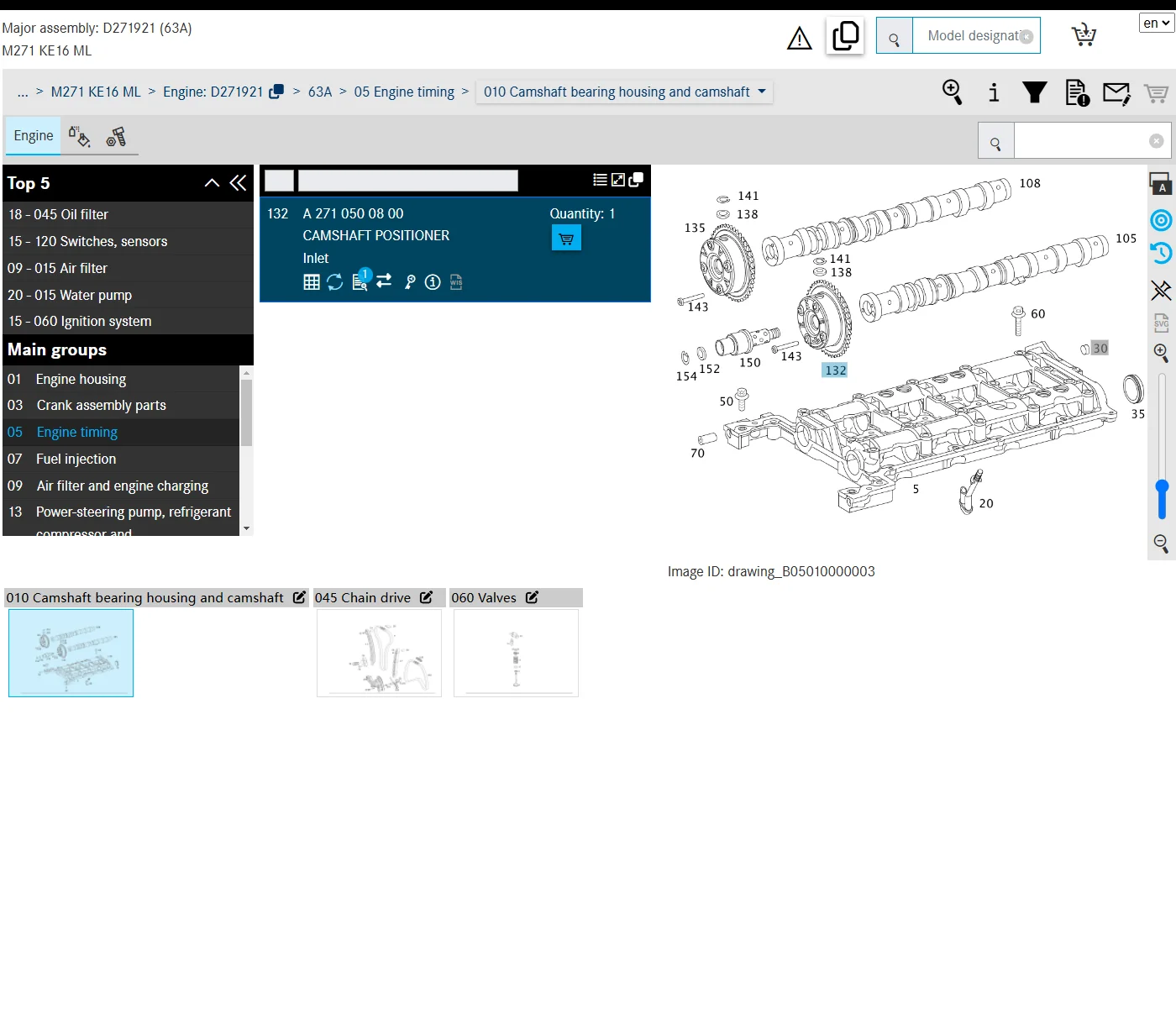Image resolution: width=1176 pixels, height=1024 pixels.
Task: Click the warning triangle icon
Action: 799,38
